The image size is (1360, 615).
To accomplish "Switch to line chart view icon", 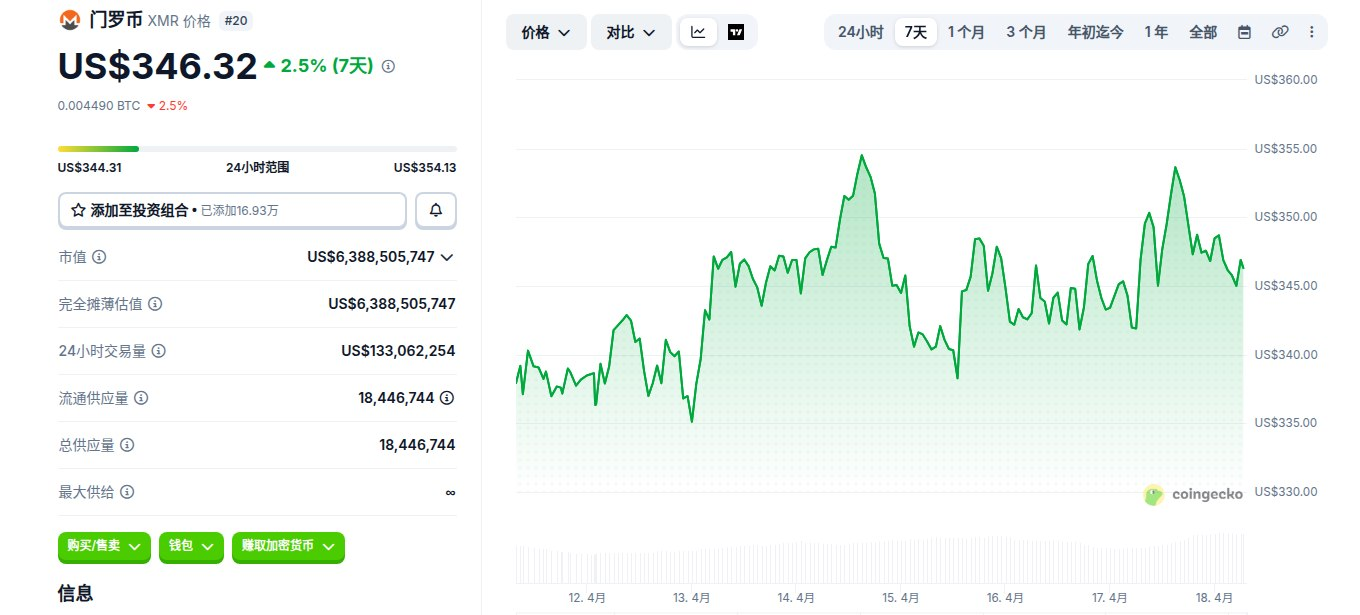I will pos(698,32).
